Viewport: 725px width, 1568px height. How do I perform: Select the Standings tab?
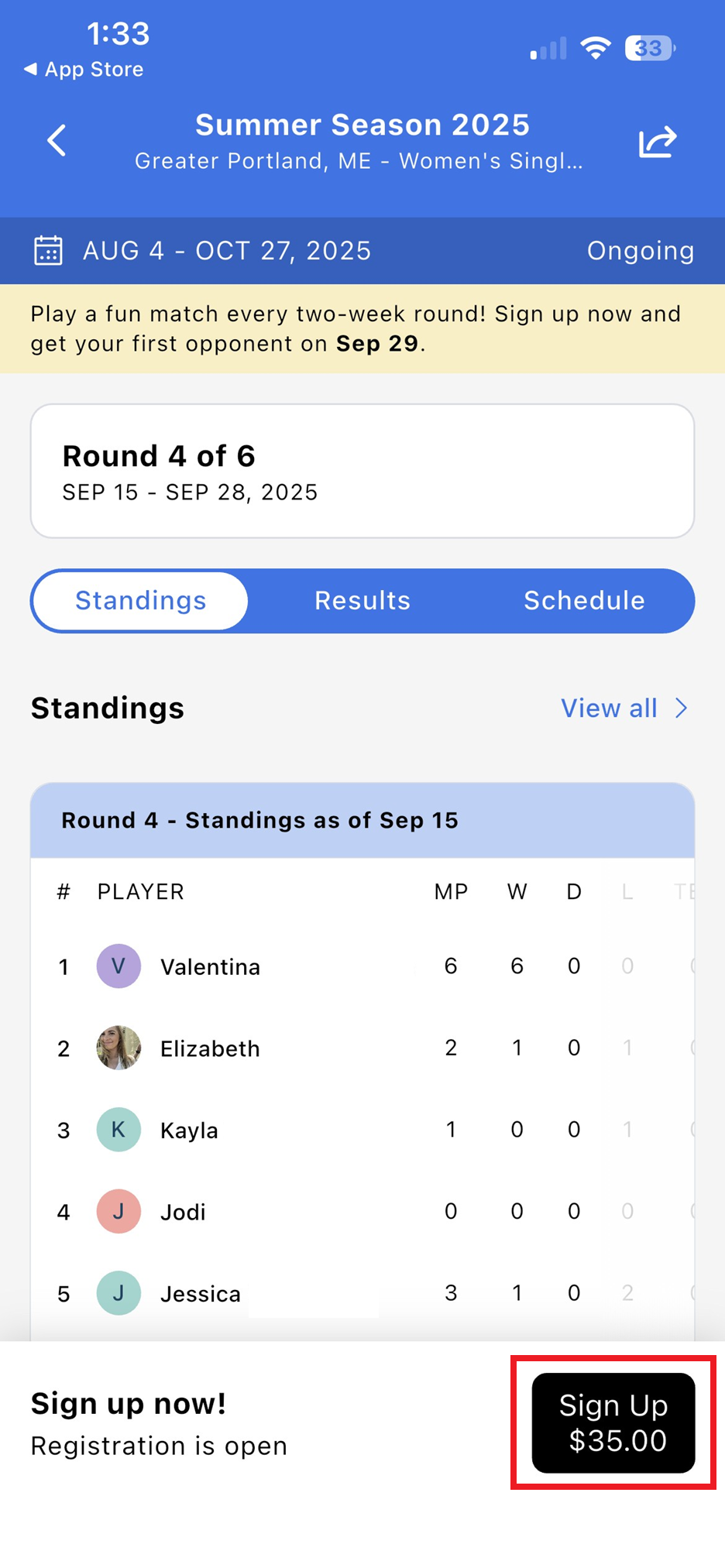point(139,600)
